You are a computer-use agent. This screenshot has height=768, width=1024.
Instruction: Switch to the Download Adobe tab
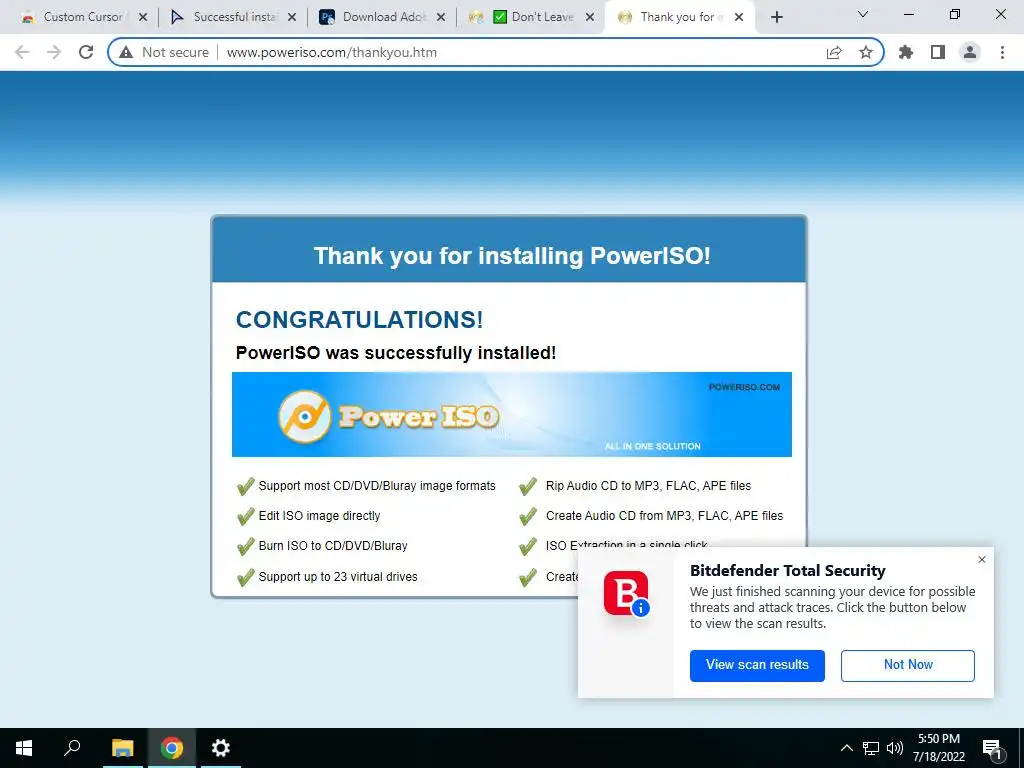tap(383, 17)
